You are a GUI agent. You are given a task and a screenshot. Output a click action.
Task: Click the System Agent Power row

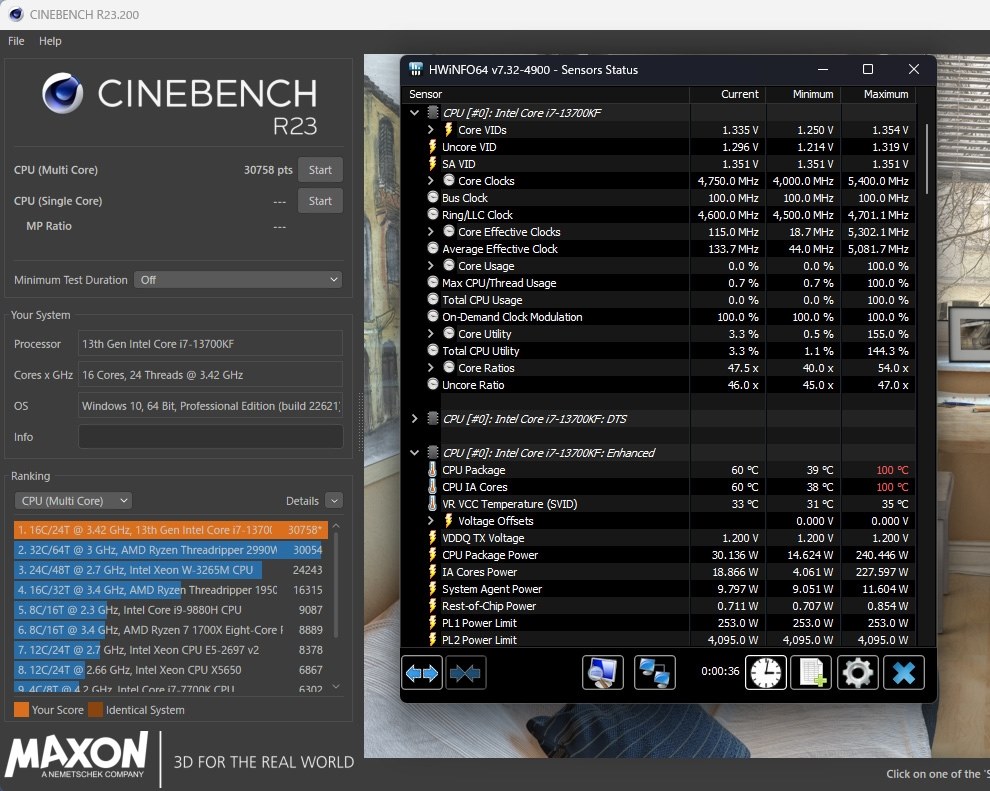pyautogui.click(x=659, y=588)
